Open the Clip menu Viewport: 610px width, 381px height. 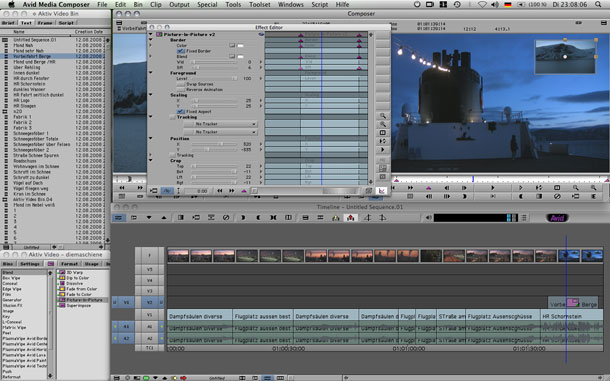(156, 4)
